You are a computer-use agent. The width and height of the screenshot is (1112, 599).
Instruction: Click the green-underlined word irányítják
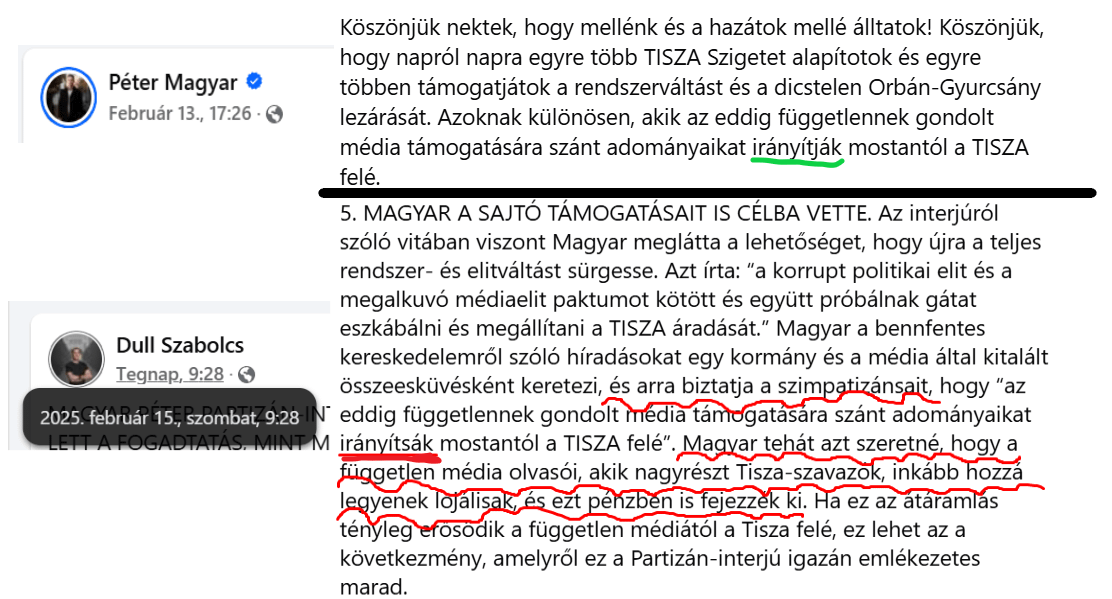coord(796,147)
